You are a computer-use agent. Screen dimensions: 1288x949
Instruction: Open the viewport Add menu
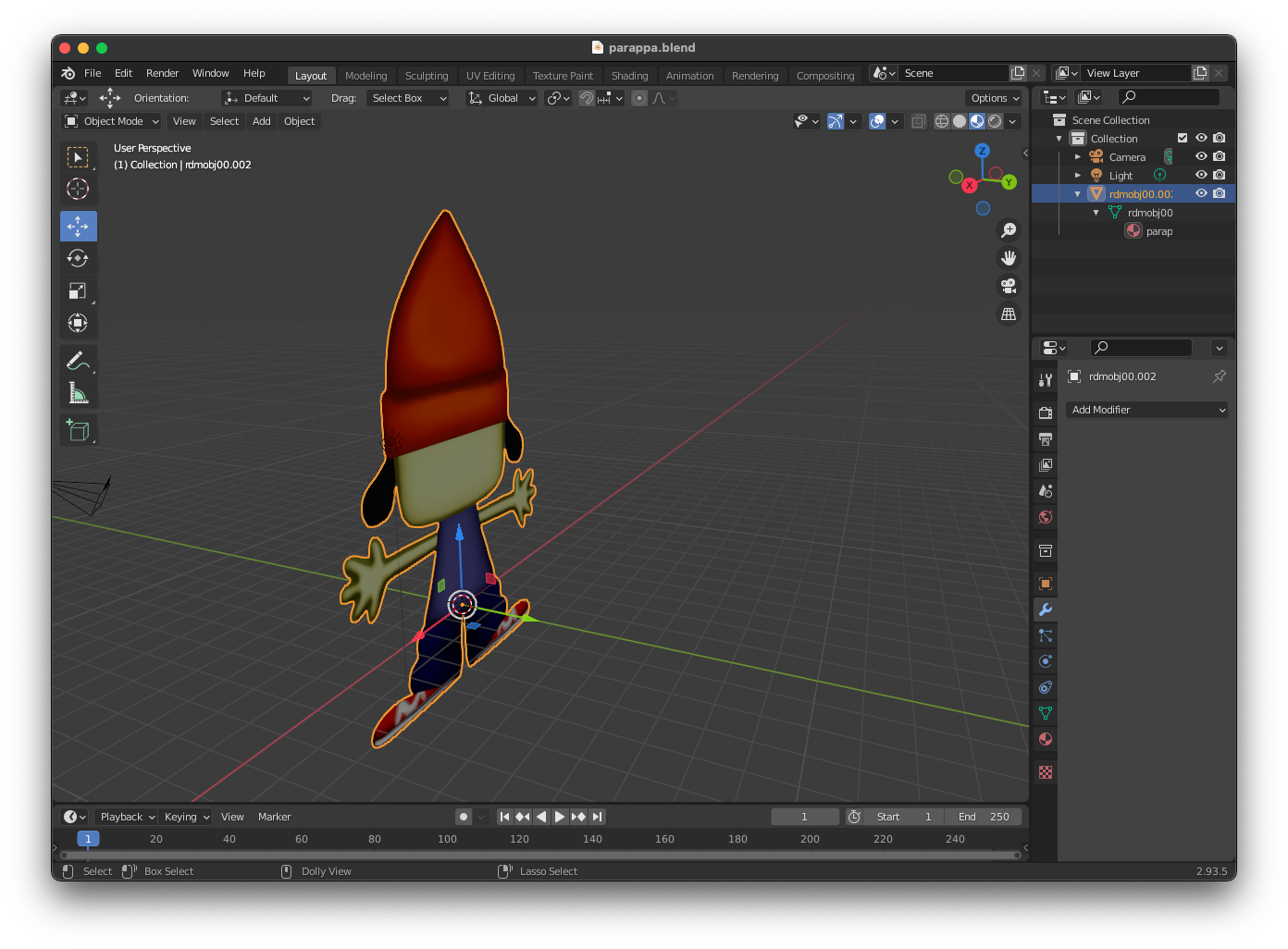pos(262,121)
